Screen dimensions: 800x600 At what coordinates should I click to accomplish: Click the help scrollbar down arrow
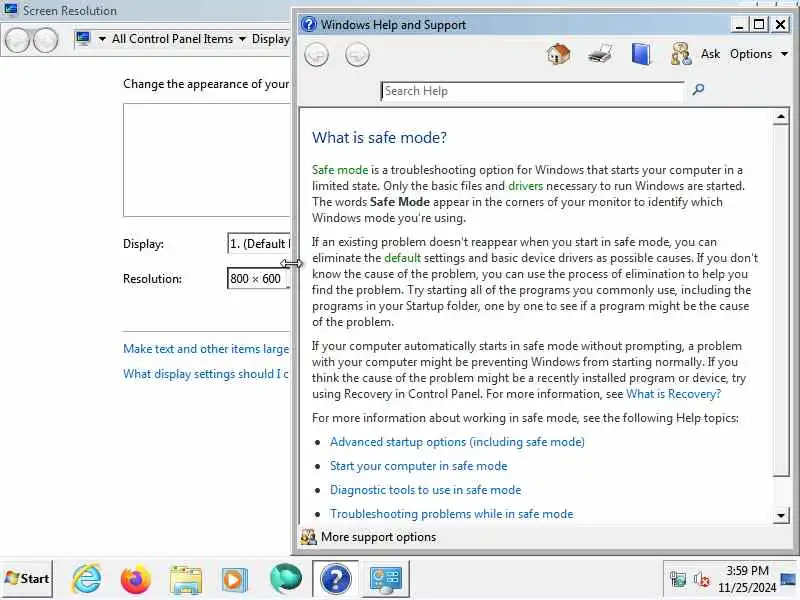pyautogui.click(x=781, y=515)
